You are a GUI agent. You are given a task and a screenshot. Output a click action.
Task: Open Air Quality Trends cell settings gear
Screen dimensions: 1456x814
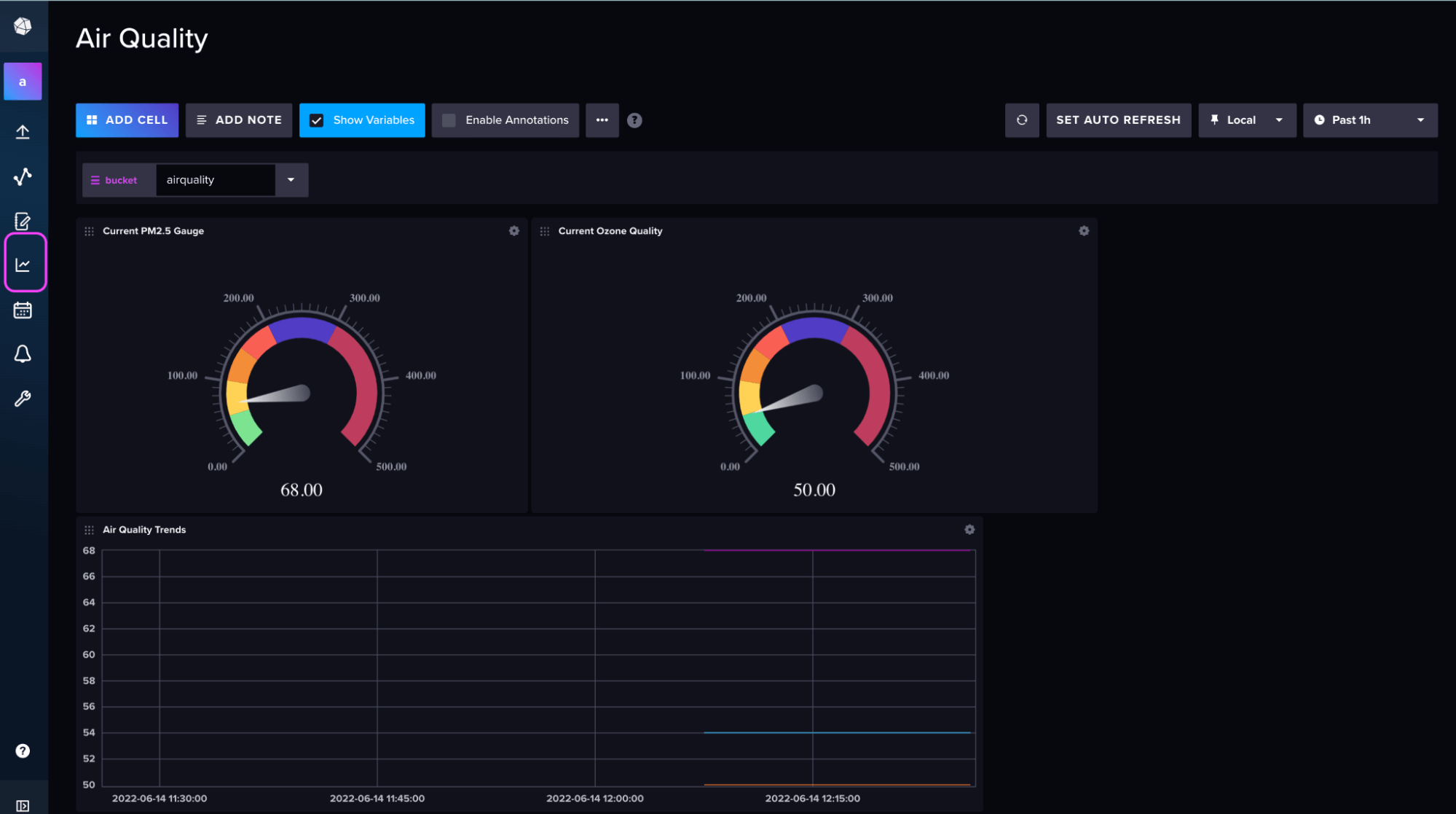[969, 530]
